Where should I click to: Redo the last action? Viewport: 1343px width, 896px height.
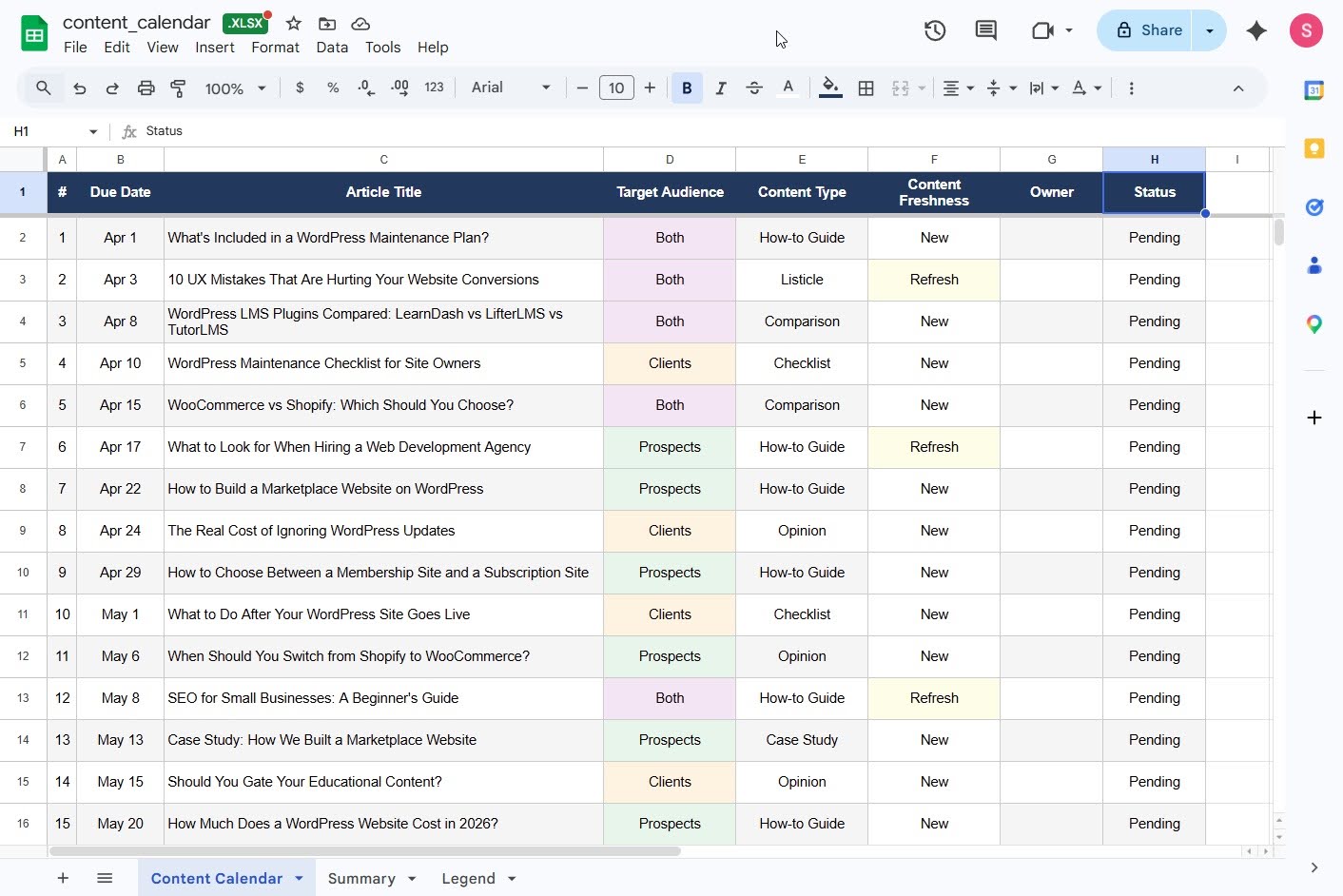click(x=112, y=88)
